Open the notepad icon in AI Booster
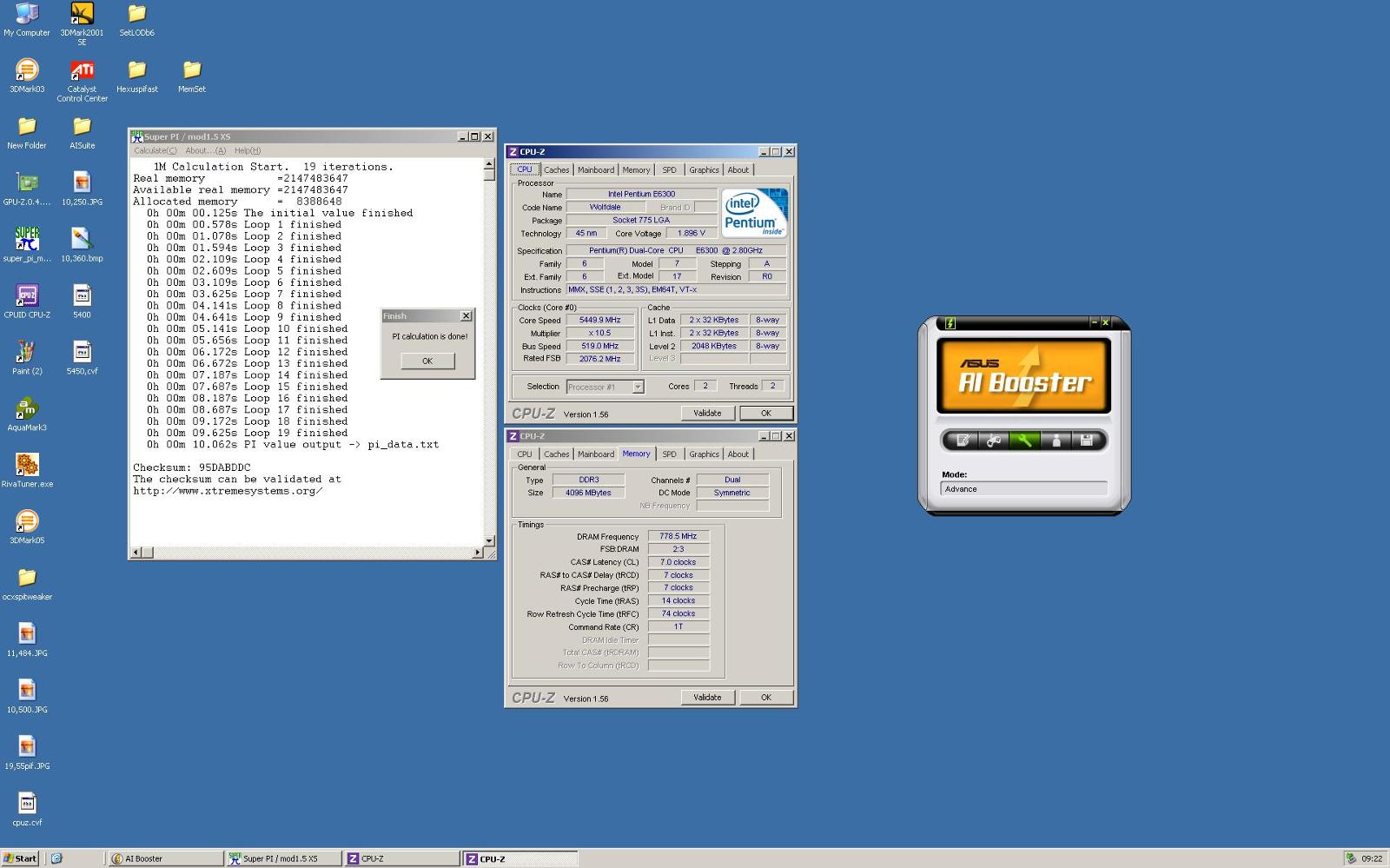Viewport: 1390px width, 868px height. click(963, 441)
